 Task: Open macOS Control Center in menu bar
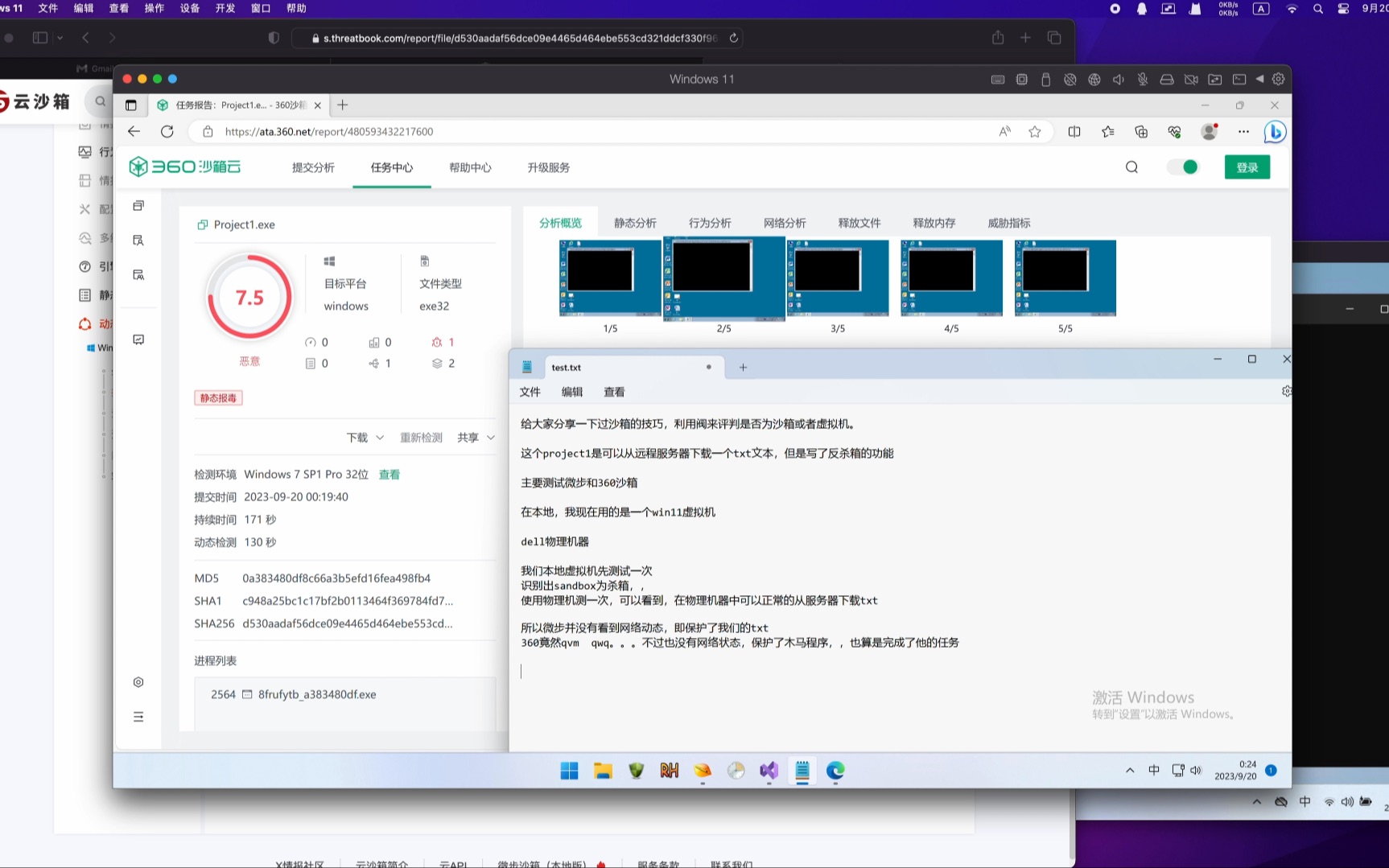click(x=1343, y=9)
